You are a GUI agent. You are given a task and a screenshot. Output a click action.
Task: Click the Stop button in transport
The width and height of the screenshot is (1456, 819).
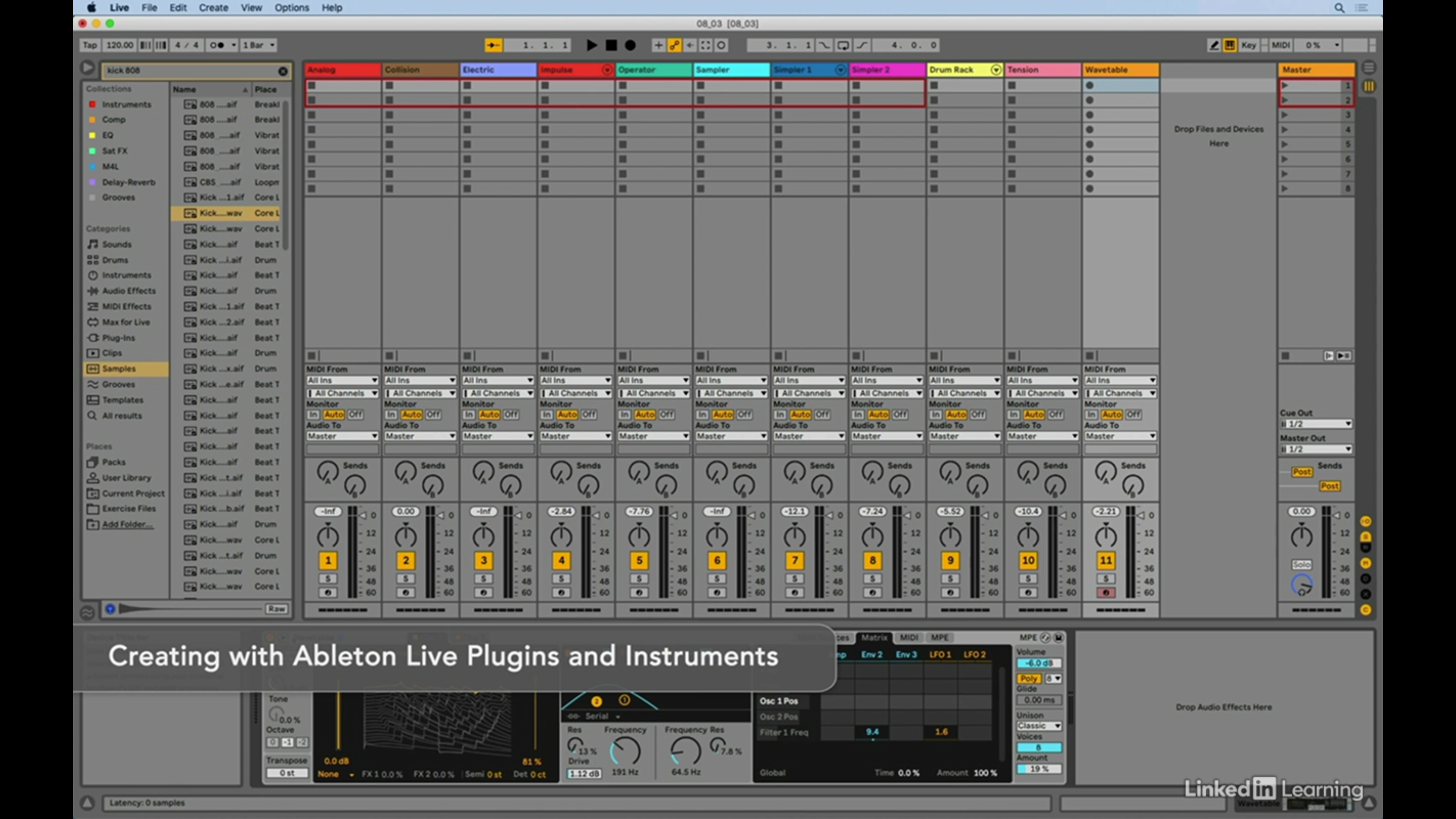(x=611, y=45)
